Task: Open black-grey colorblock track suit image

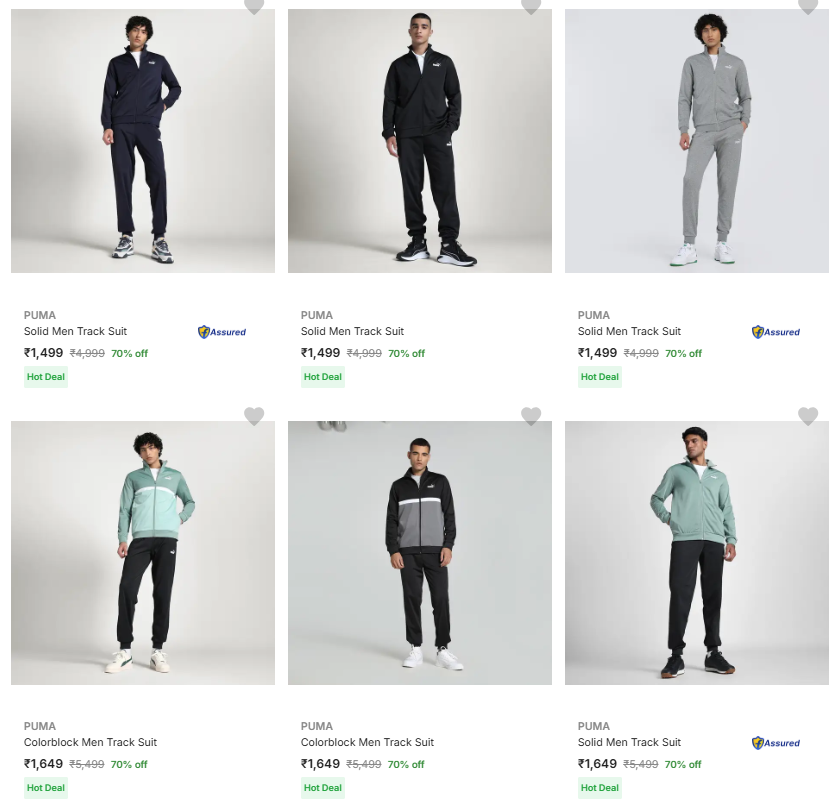Action: [x=420, y=553]
